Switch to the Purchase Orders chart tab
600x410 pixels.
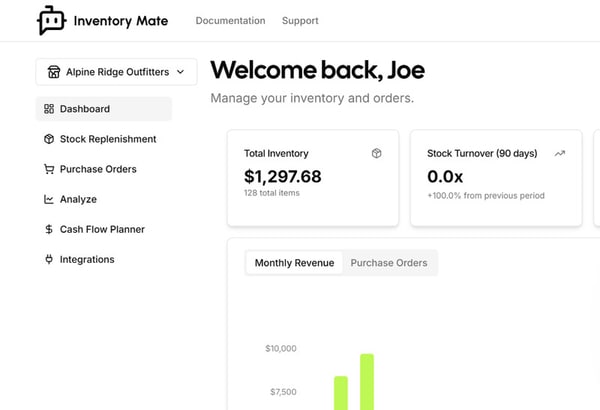pos(389,263)
